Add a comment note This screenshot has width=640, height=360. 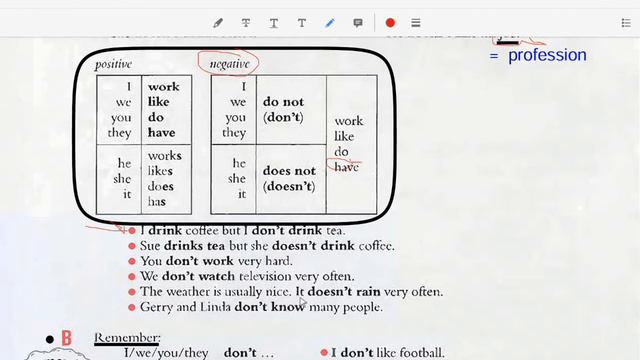[358, 23]
